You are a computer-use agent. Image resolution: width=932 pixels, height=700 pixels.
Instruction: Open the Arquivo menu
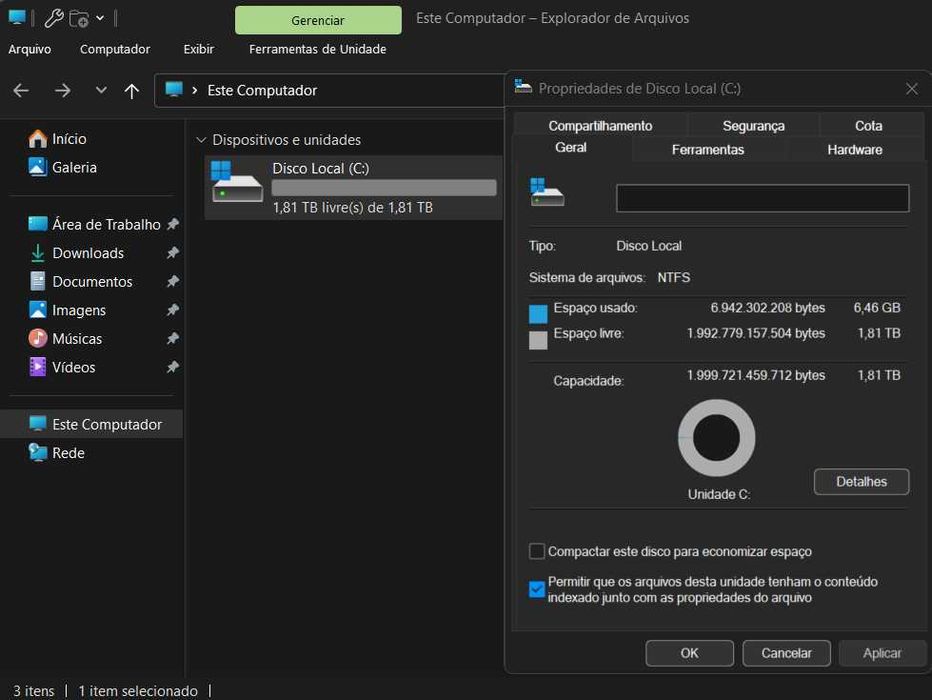(30, 49)
